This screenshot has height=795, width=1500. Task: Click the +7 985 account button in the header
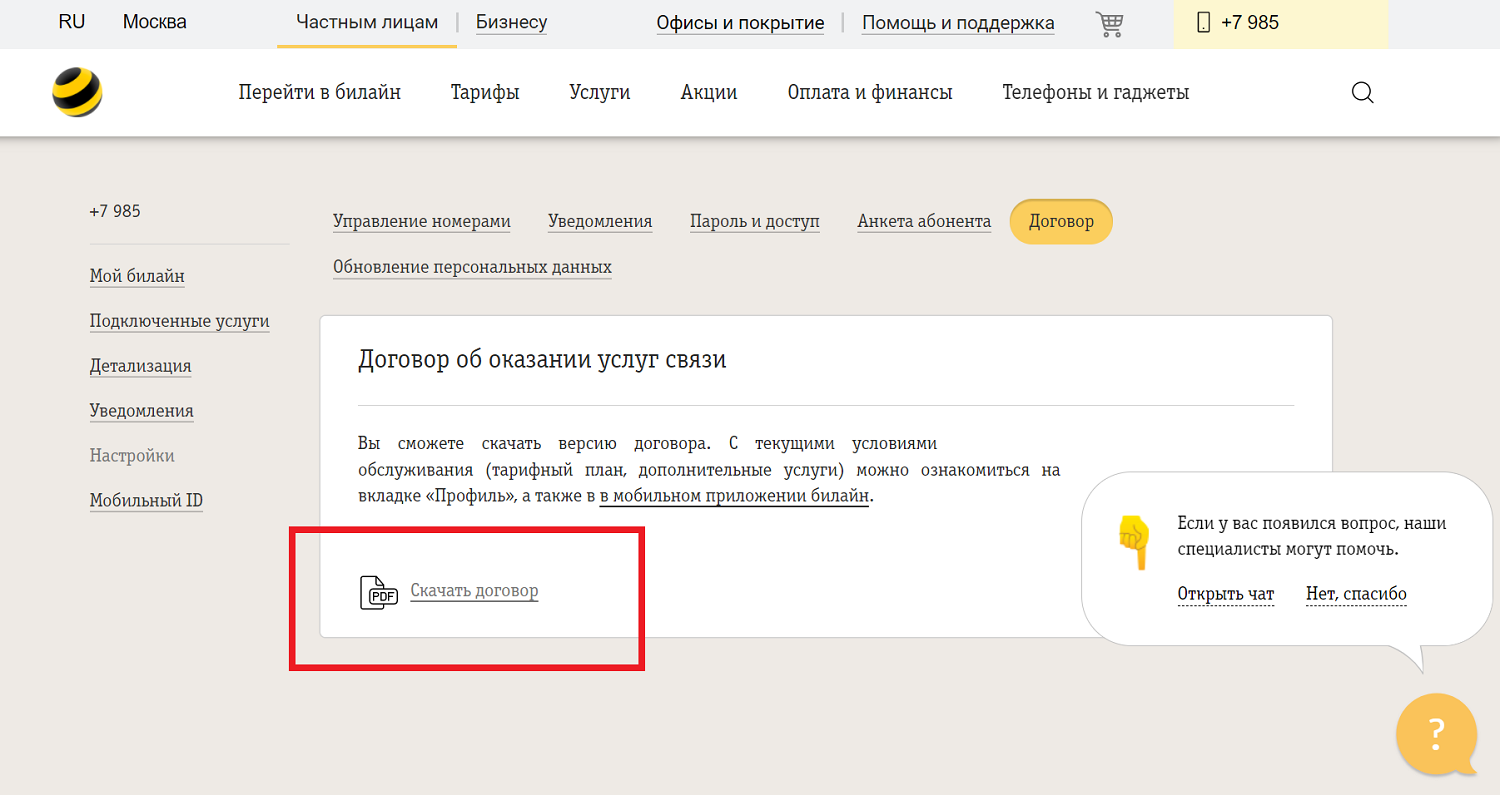point(1280,24)
